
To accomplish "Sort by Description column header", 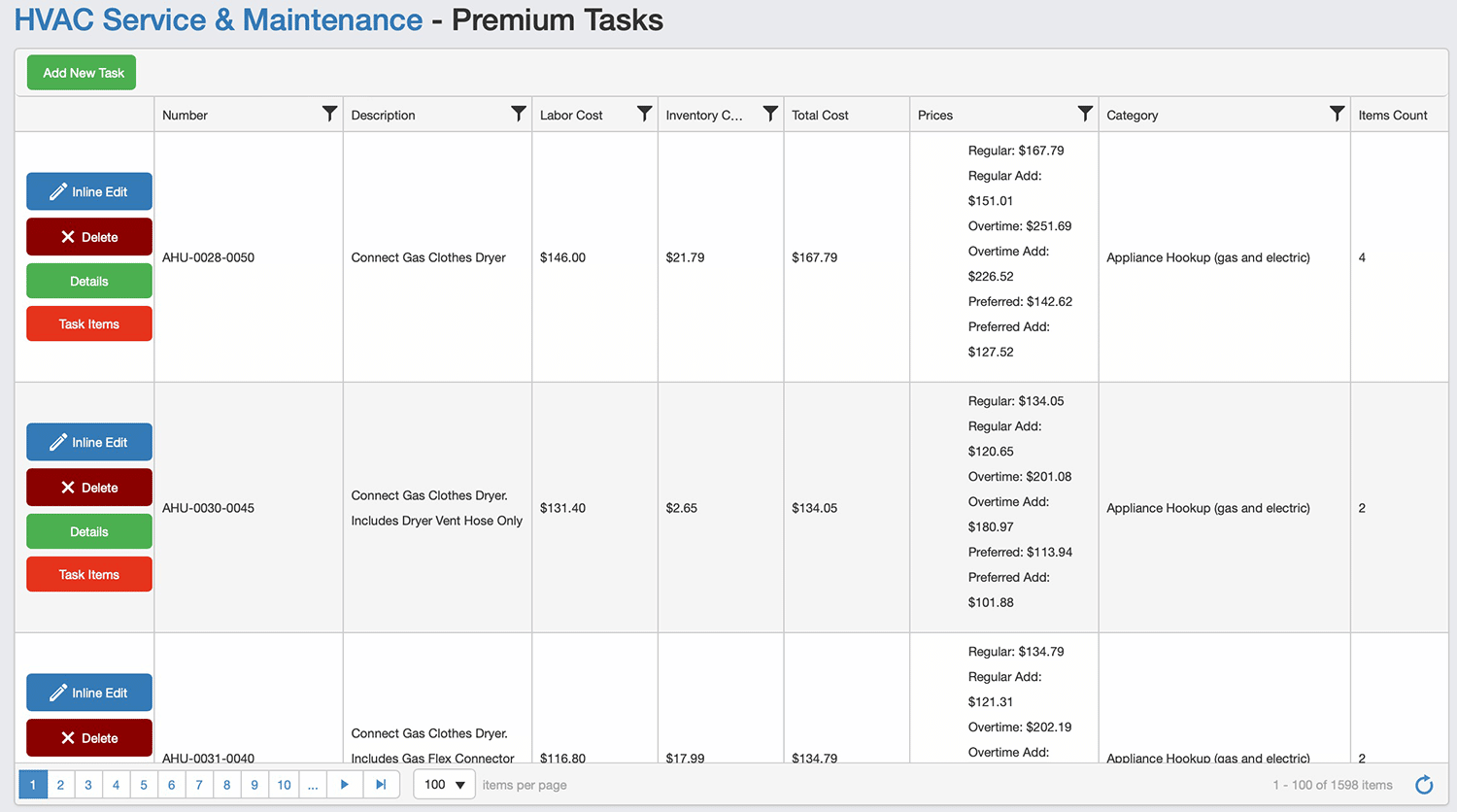I will point(383,115).
